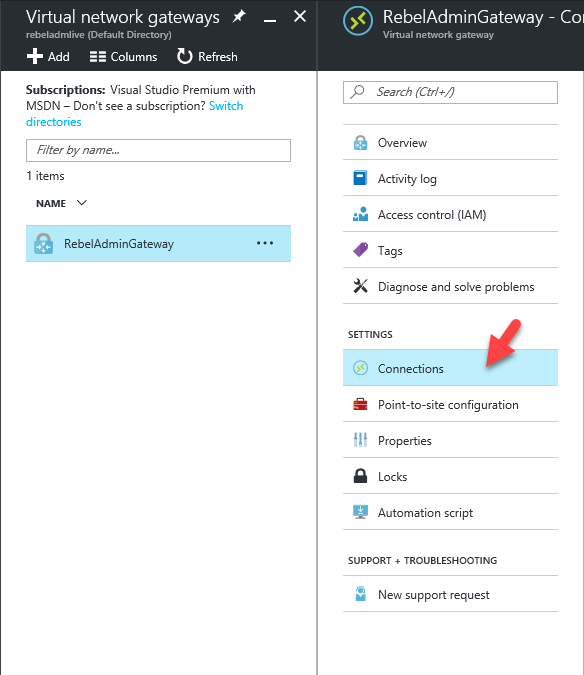Click the SUPPORT + TROUBLESHOOTING heading
584x675 pixels.
[x=422, y=560]
